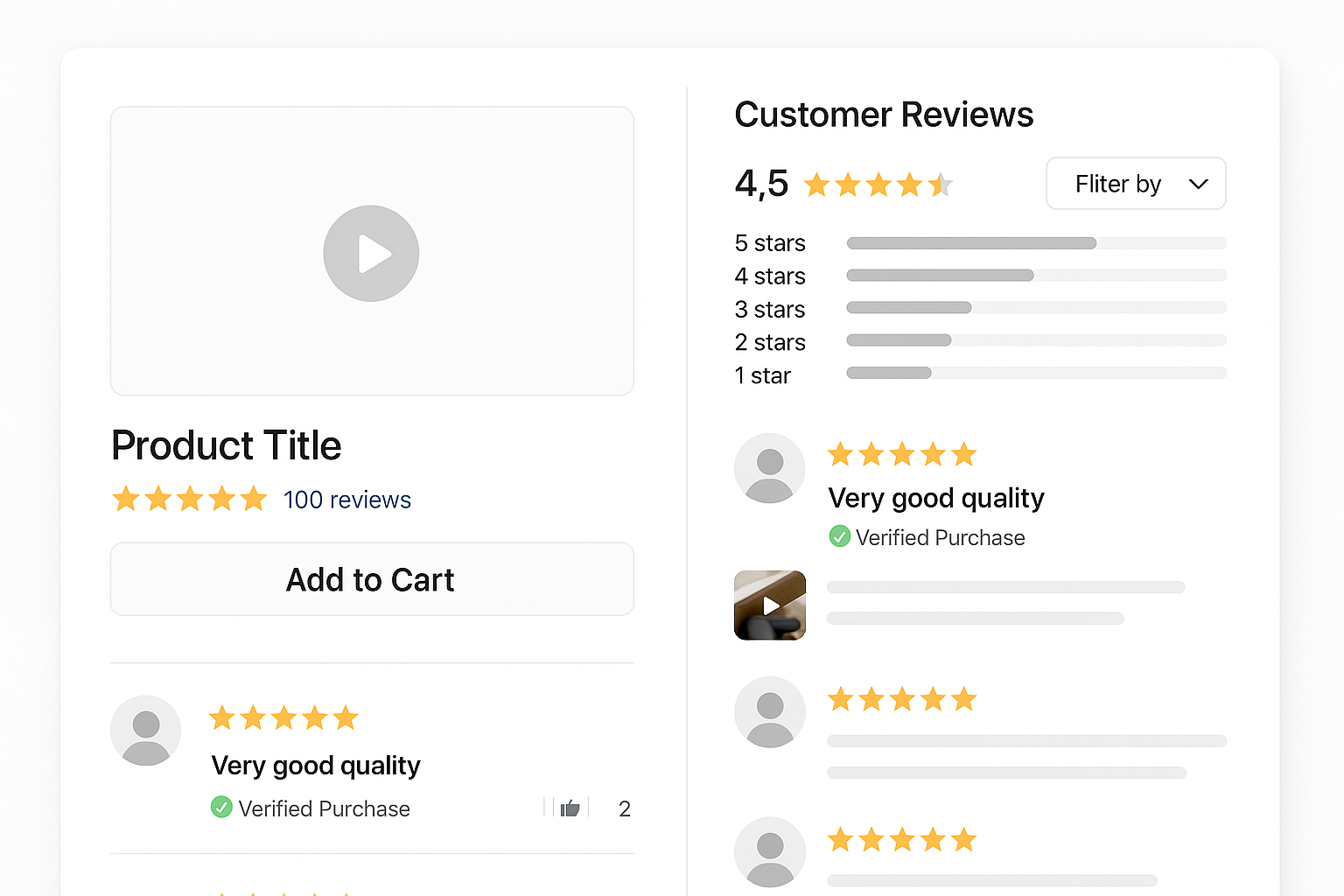
Task: Play the review video thumbnail
Action: pos(769,605)
